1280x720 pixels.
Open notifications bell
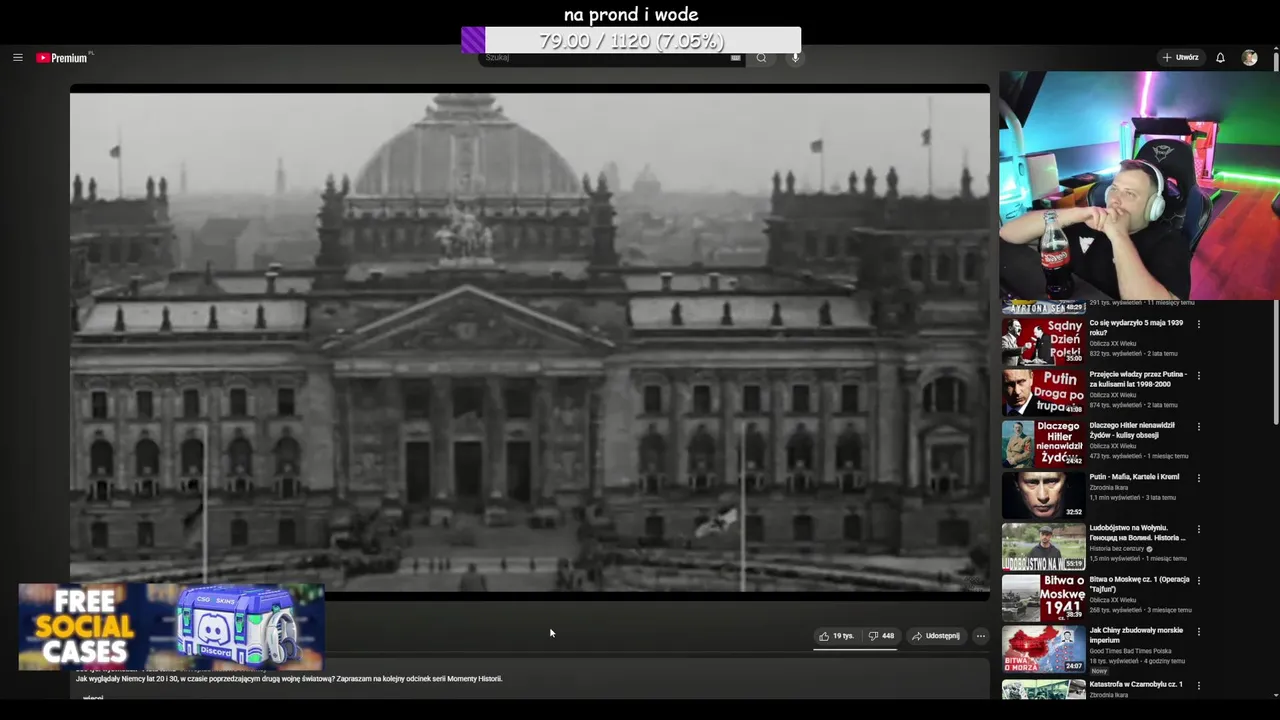coord(1220,58)
